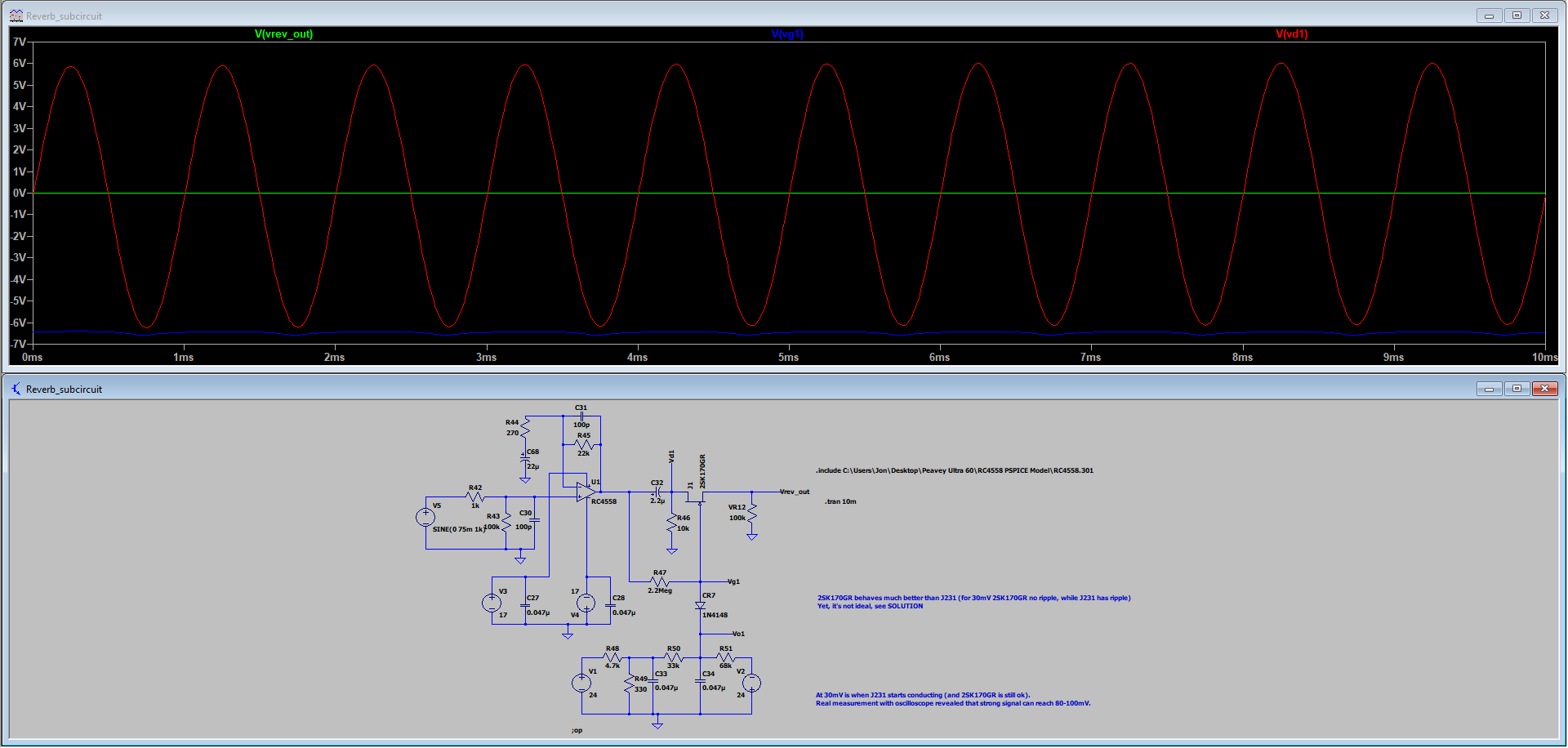Select capacitor C68 in the schematic
This screenshot has width=1568, height=748.
coord(525,460)
